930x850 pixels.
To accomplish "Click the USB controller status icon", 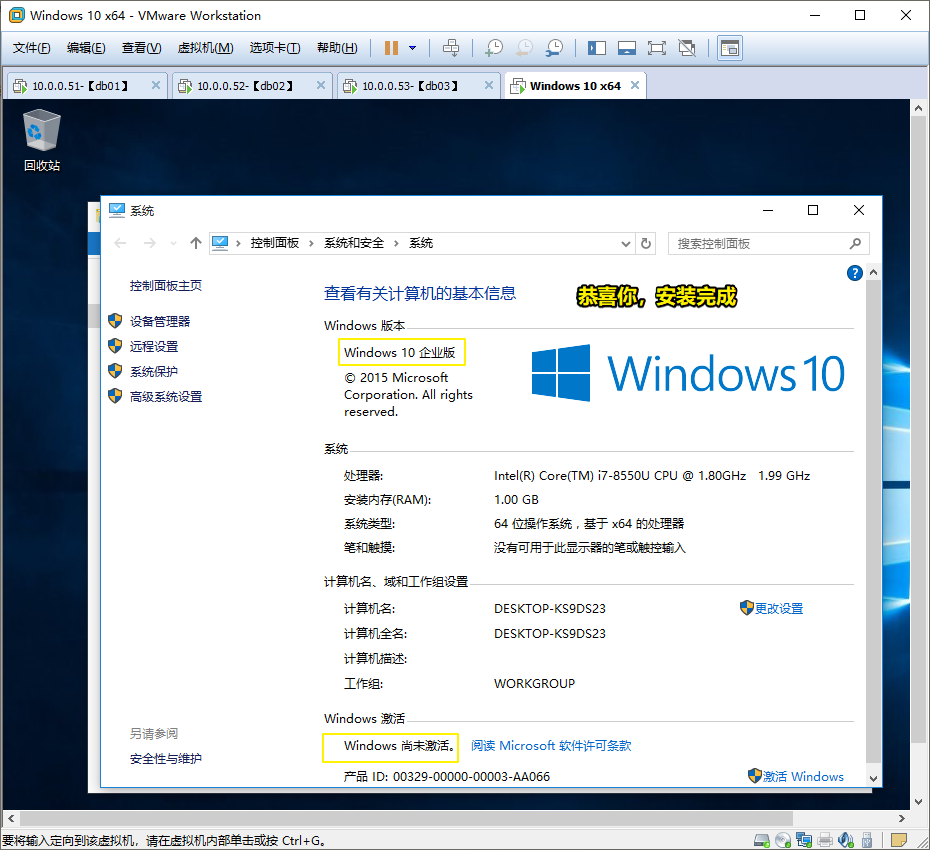I will [x=867, y=840].
